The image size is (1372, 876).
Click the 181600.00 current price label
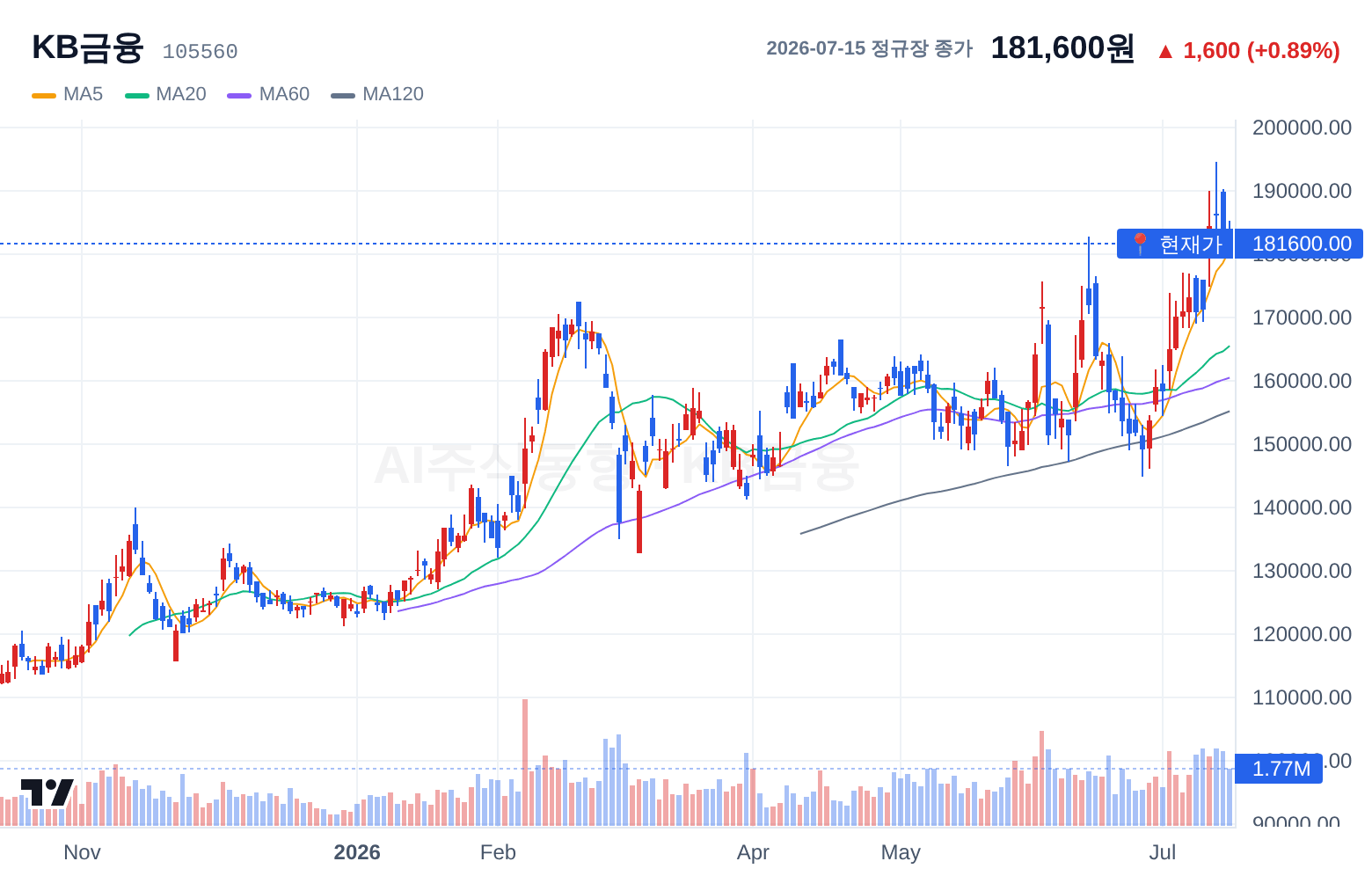pyautogui.click(x=1301, y=244)
